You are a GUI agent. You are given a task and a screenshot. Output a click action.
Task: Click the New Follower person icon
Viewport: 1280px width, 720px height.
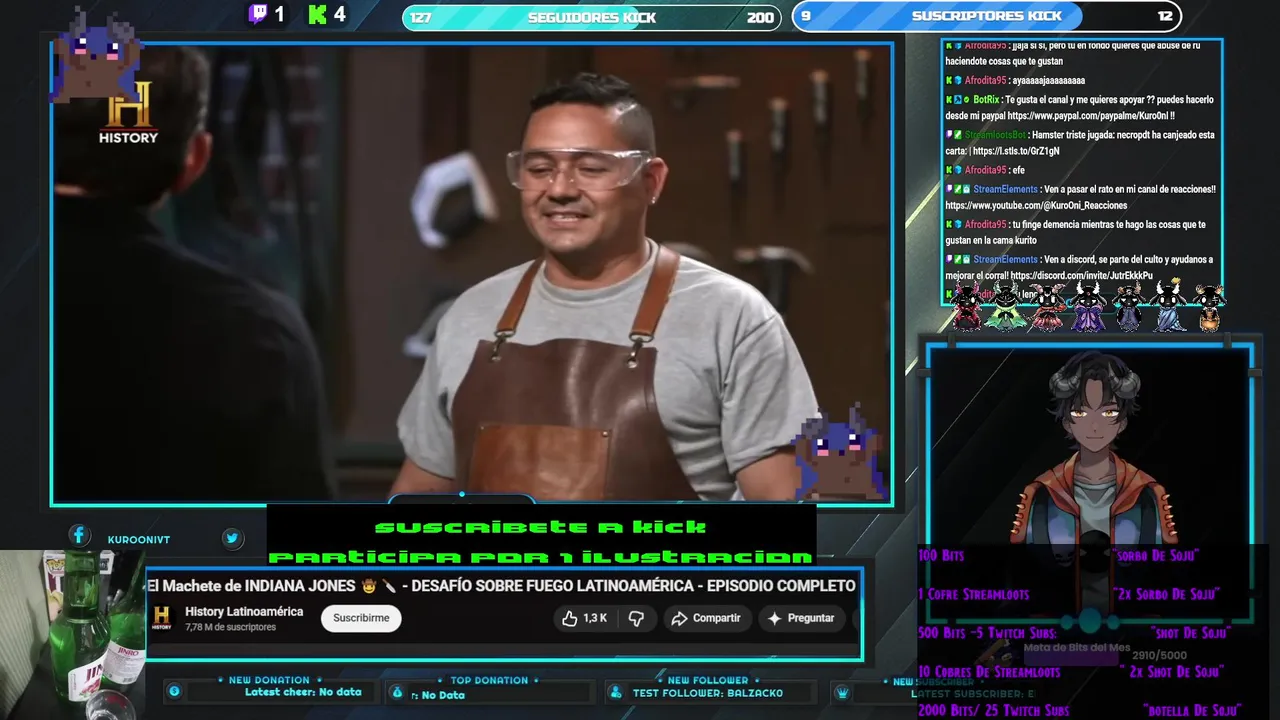tap(615, 692)
